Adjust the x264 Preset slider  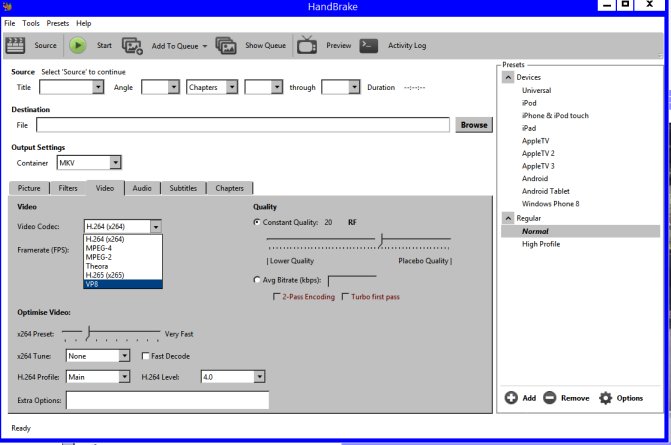click(89, 333)
